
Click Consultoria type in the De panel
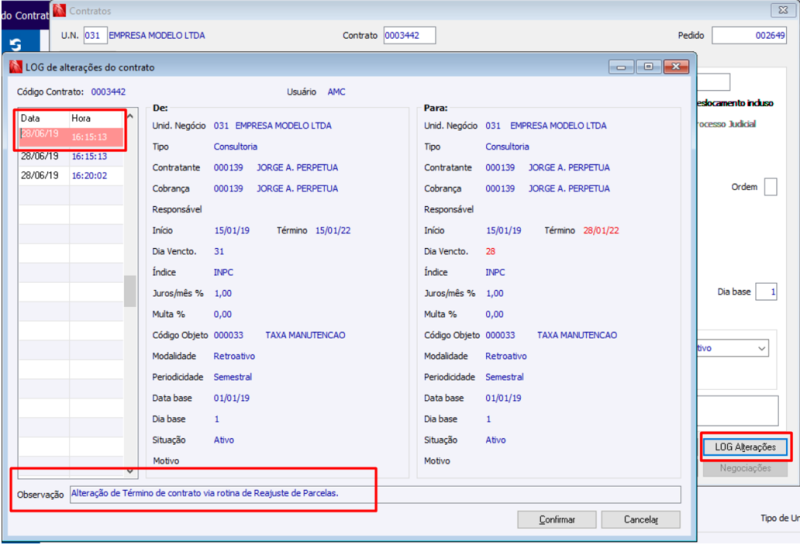click(235, 147)
